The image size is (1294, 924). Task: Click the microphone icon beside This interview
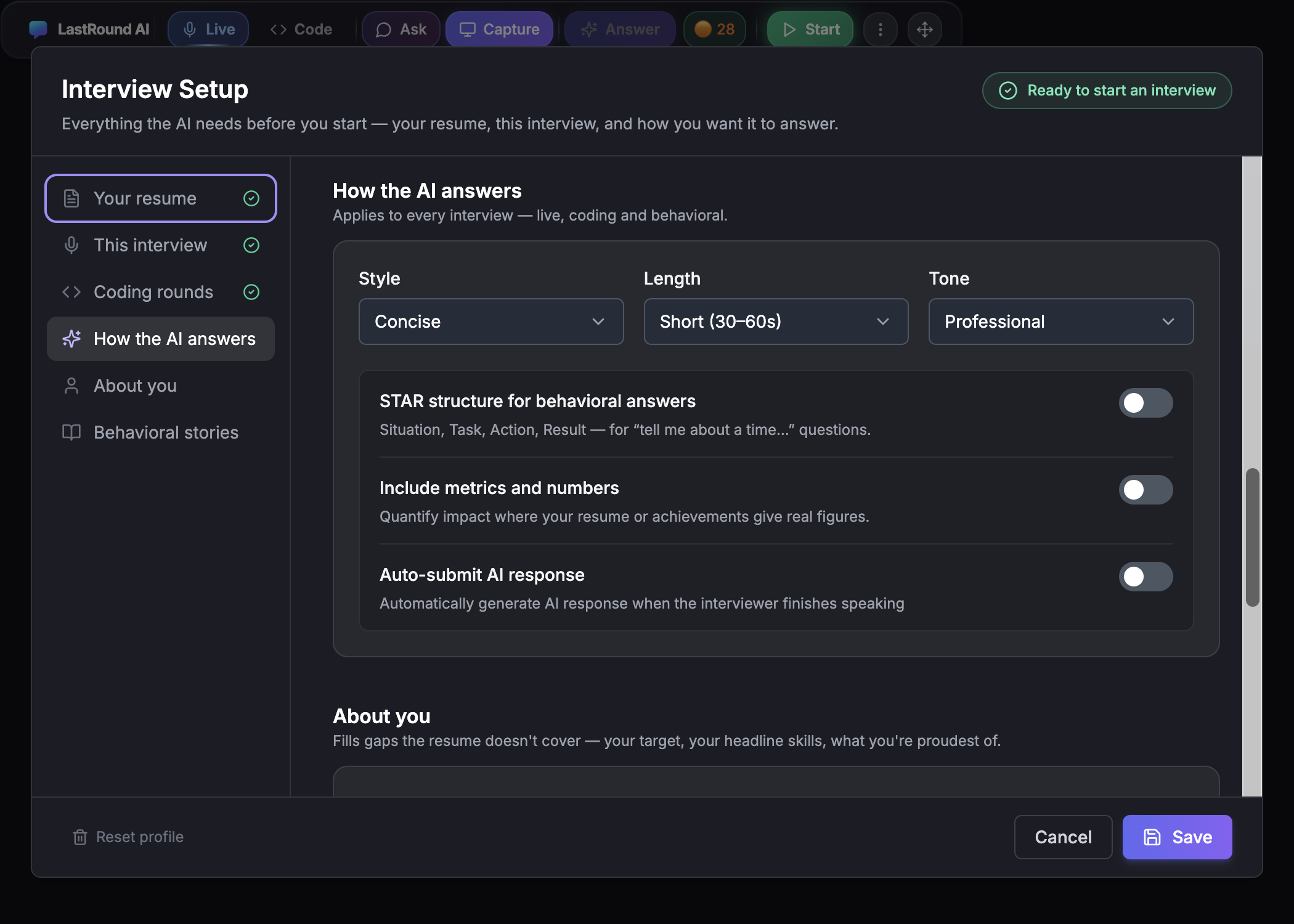coord(71,245)
